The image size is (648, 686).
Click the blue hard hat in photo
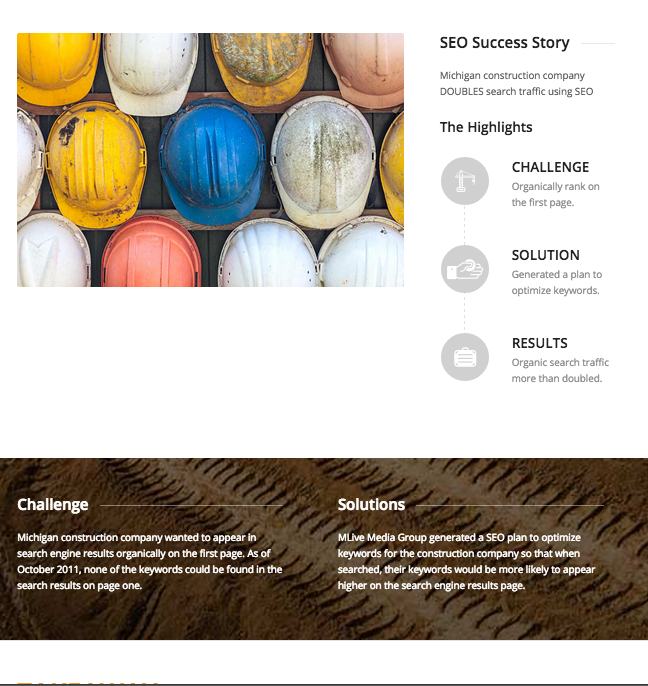pyautogui.click(x=212, y=162)
